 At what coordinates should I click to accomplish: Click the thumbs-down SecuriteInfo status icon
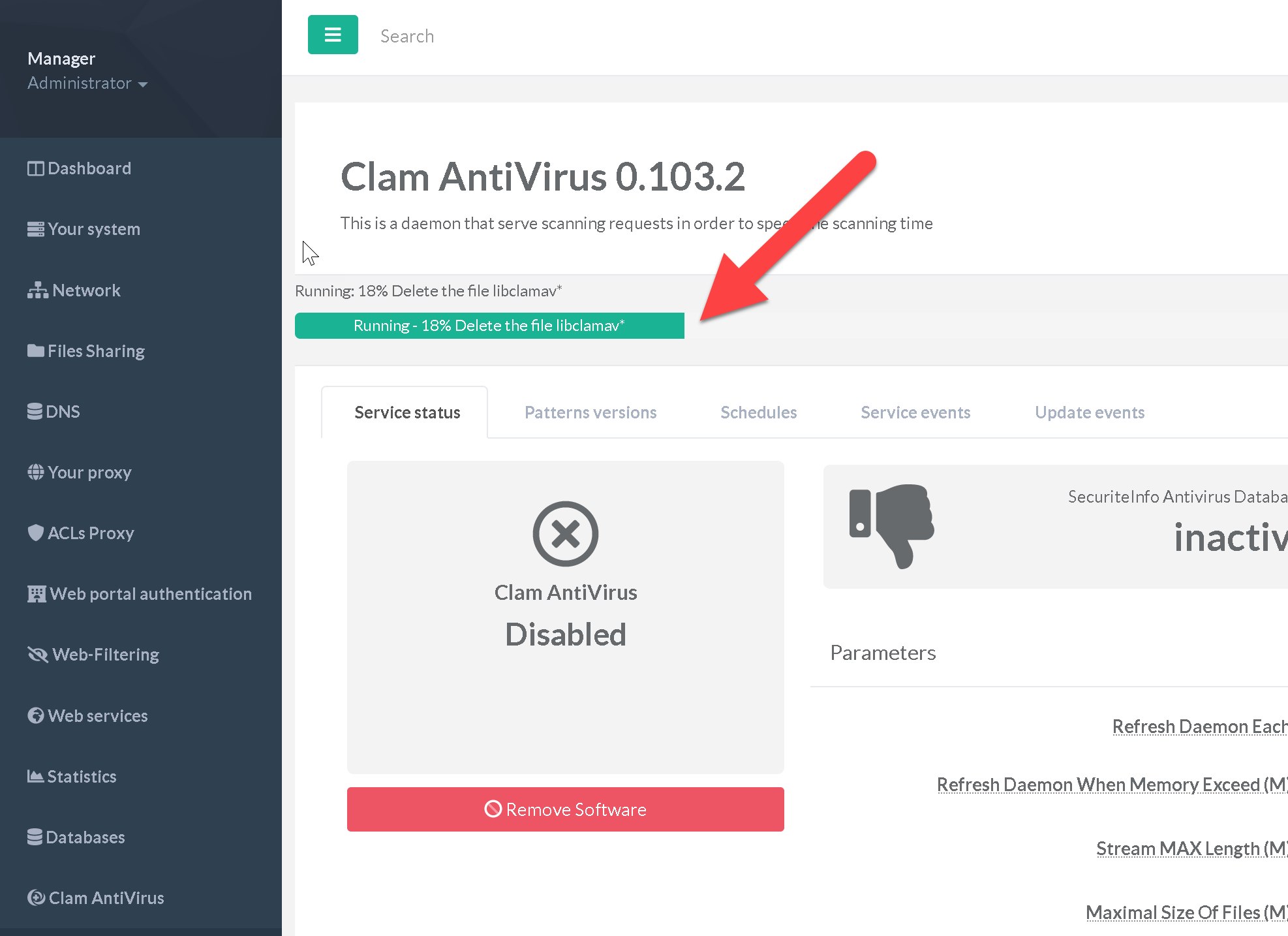click(891, 526)
